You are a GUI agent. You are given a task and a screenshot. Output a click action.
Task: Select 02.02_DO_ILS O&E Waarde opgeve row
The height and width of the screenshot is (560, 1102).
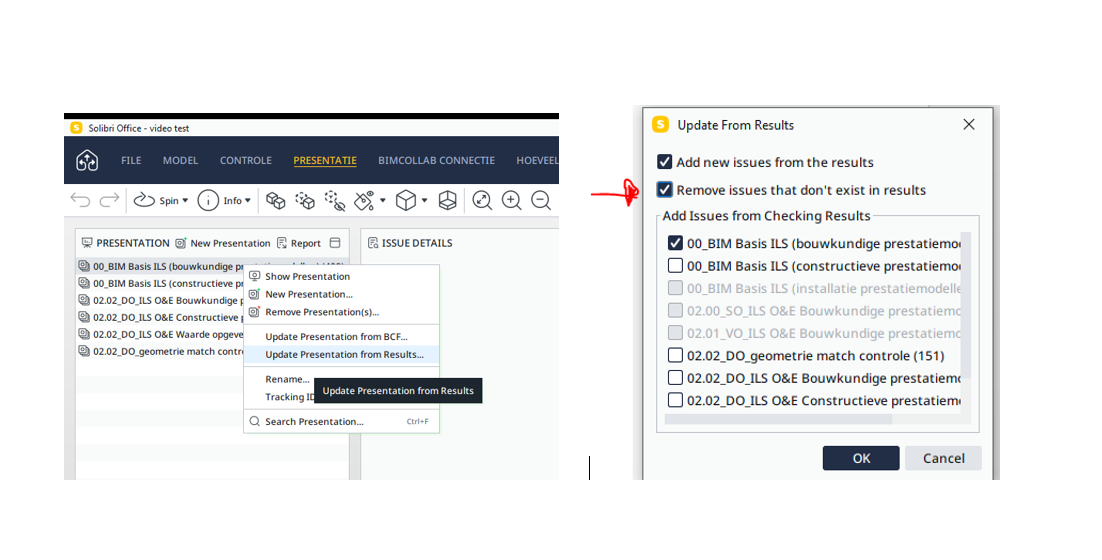coord(160,334)
